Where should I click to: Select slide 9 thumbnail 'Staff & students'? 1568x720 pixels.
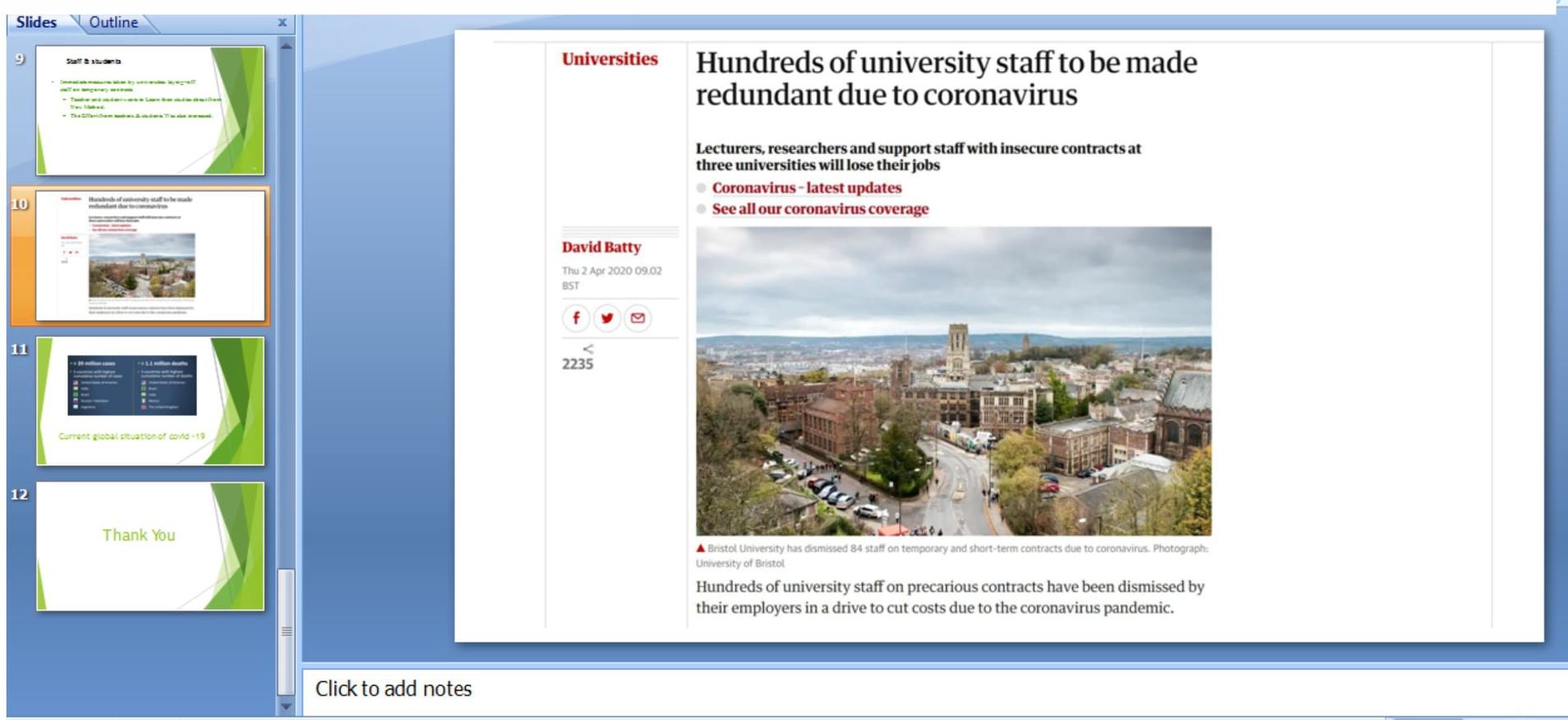tap(151, 110)
